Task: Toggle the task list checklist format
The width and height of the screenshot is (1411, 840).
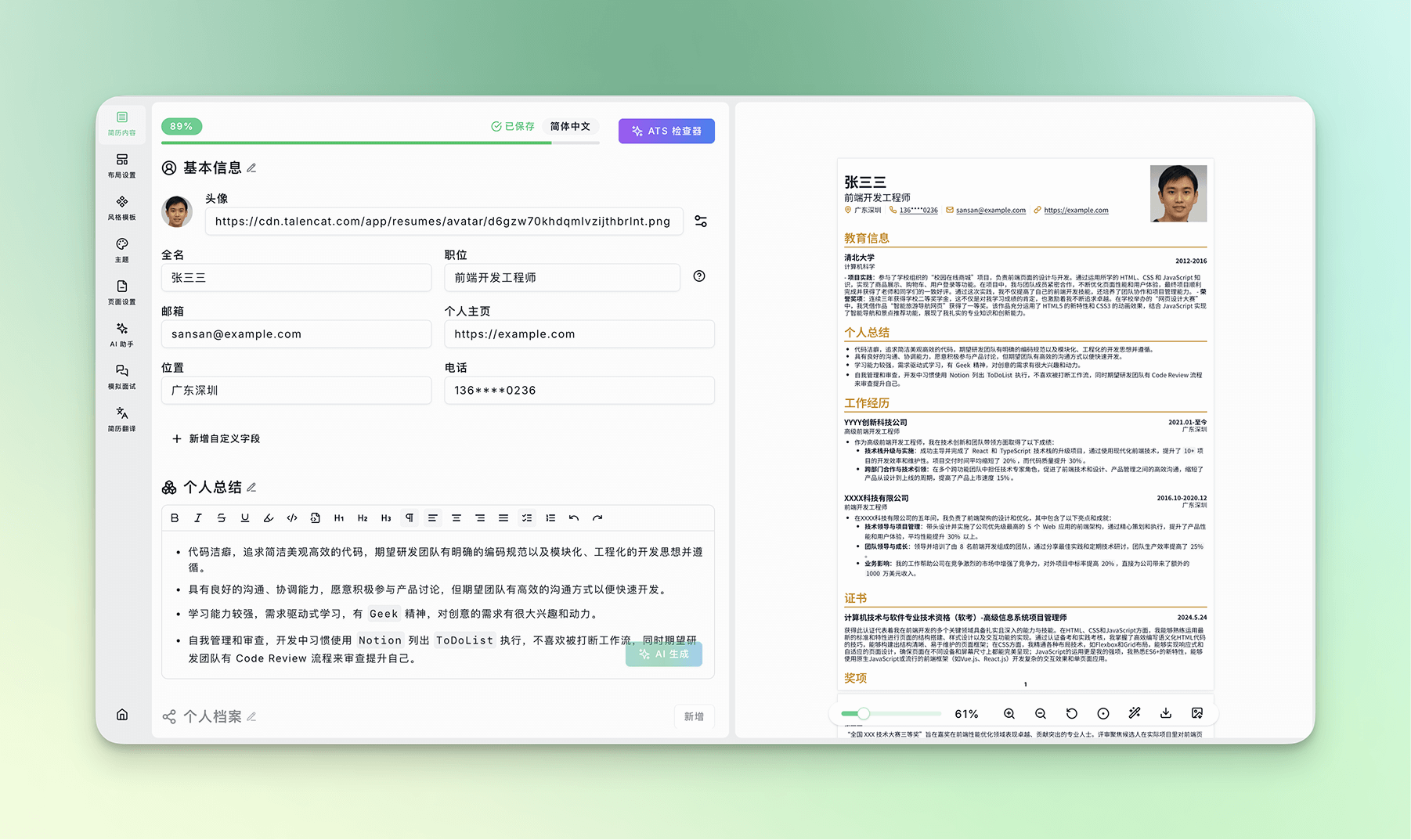Action: click(527, 518)
